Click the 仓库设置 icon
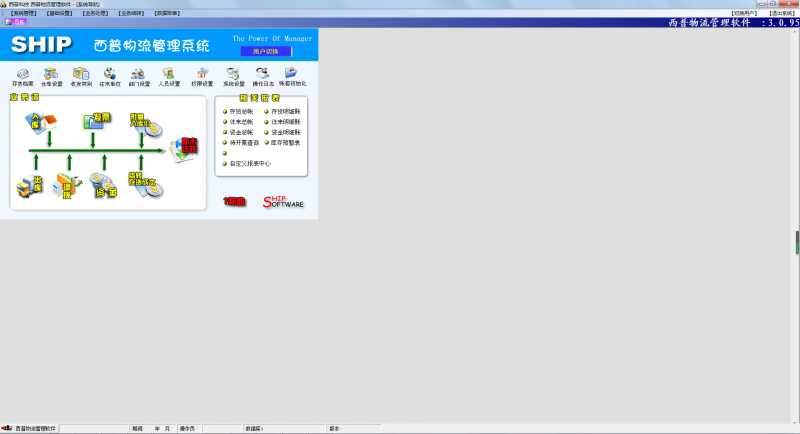Image resolution: width=800 pixels, height=434 pixels. coord(51,75)
